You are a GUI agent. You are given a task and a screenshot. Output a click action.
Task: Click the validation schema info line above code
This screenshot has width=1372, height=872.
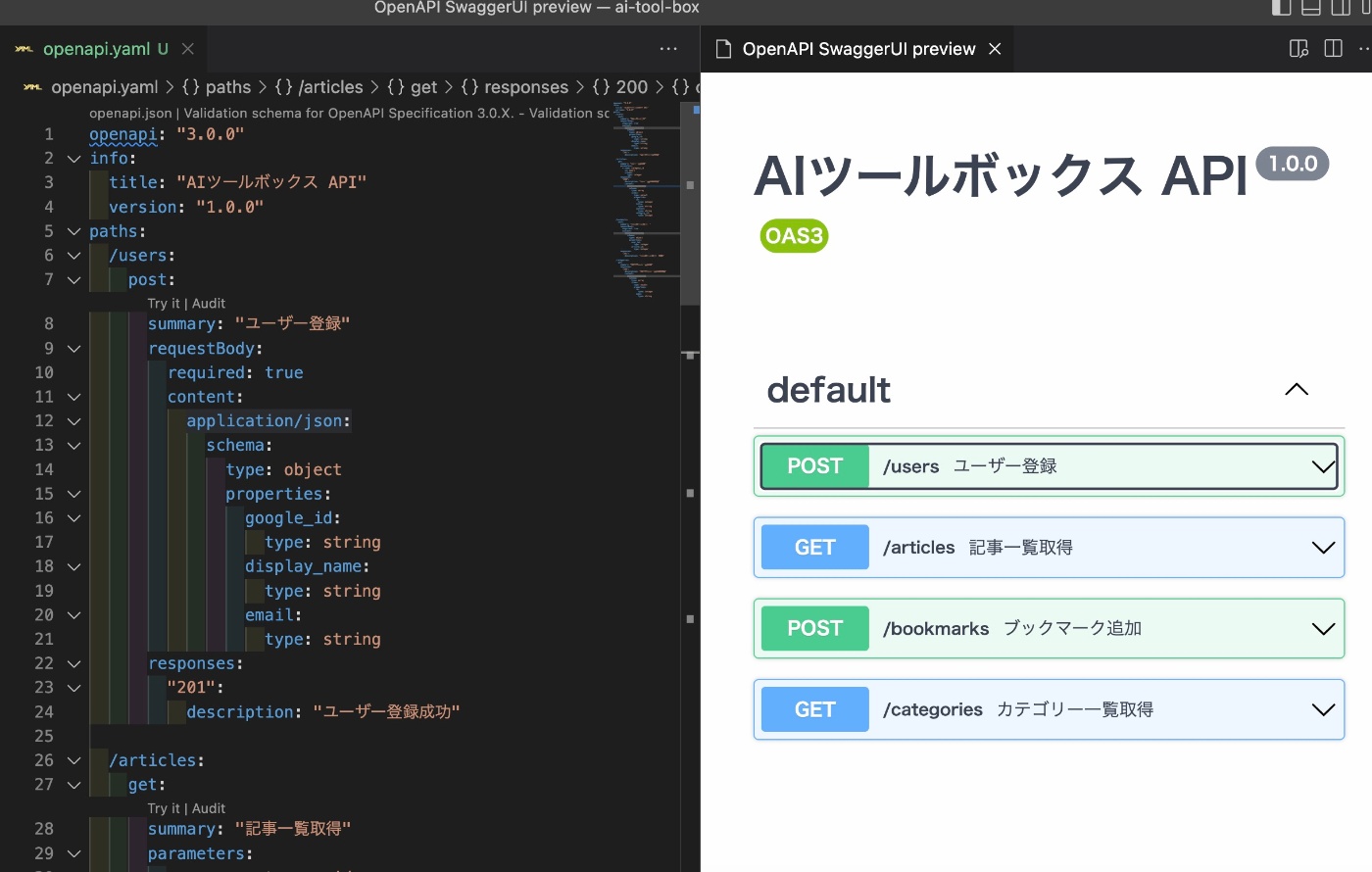349,114
